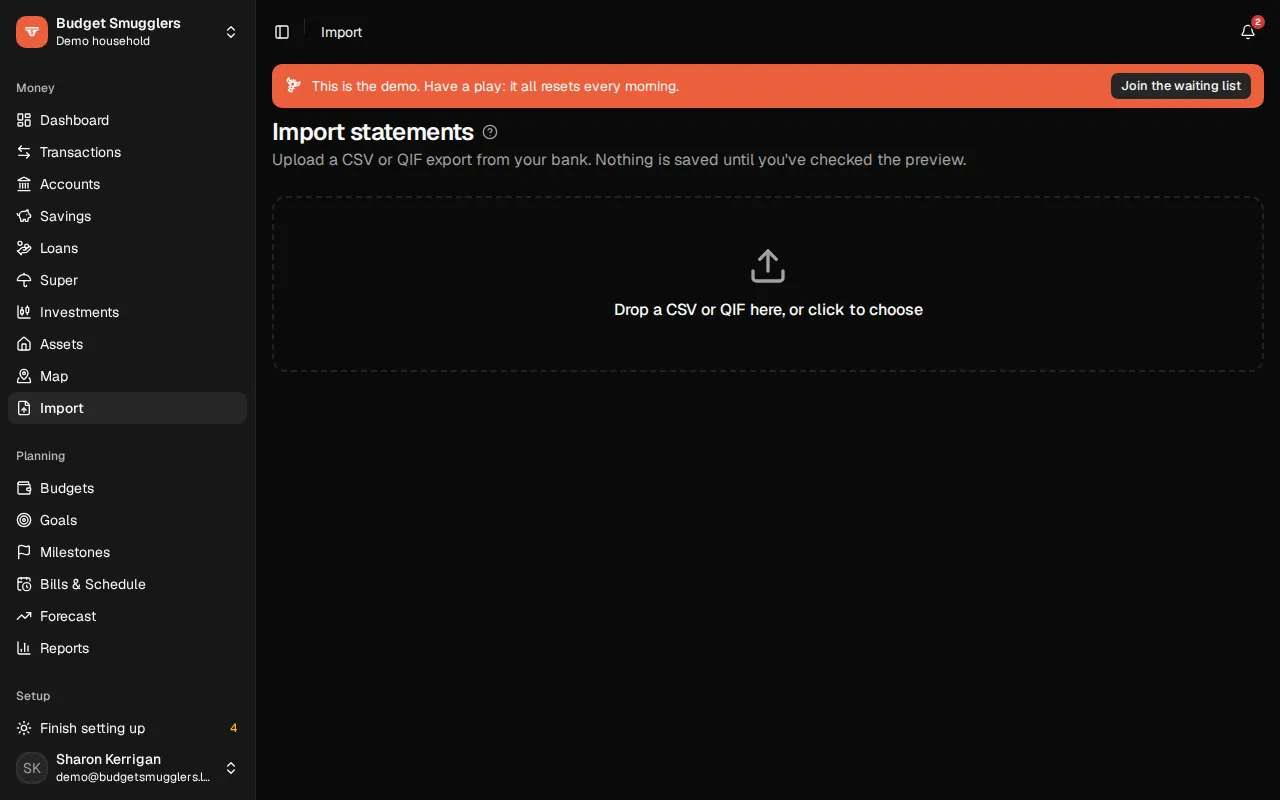Click the Map pin icon
This screenshot has width=1280, height=800.
(x=24, y=376)
